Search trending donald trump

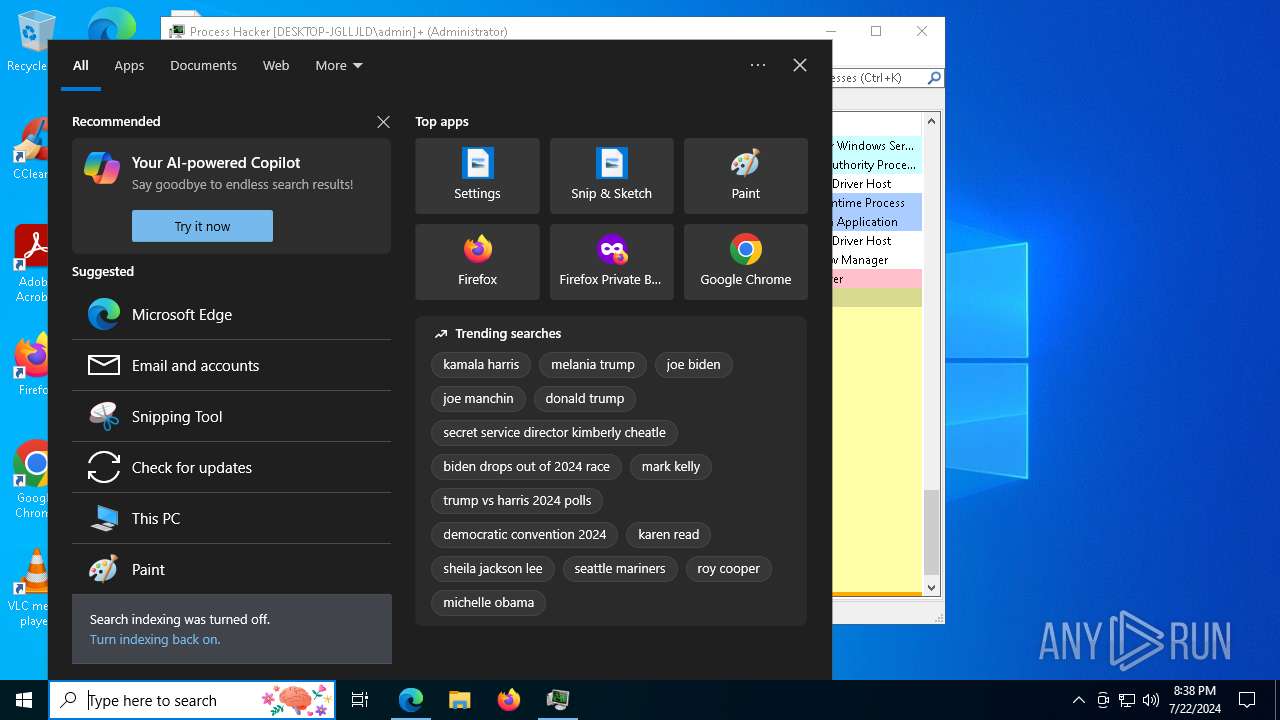585,399
